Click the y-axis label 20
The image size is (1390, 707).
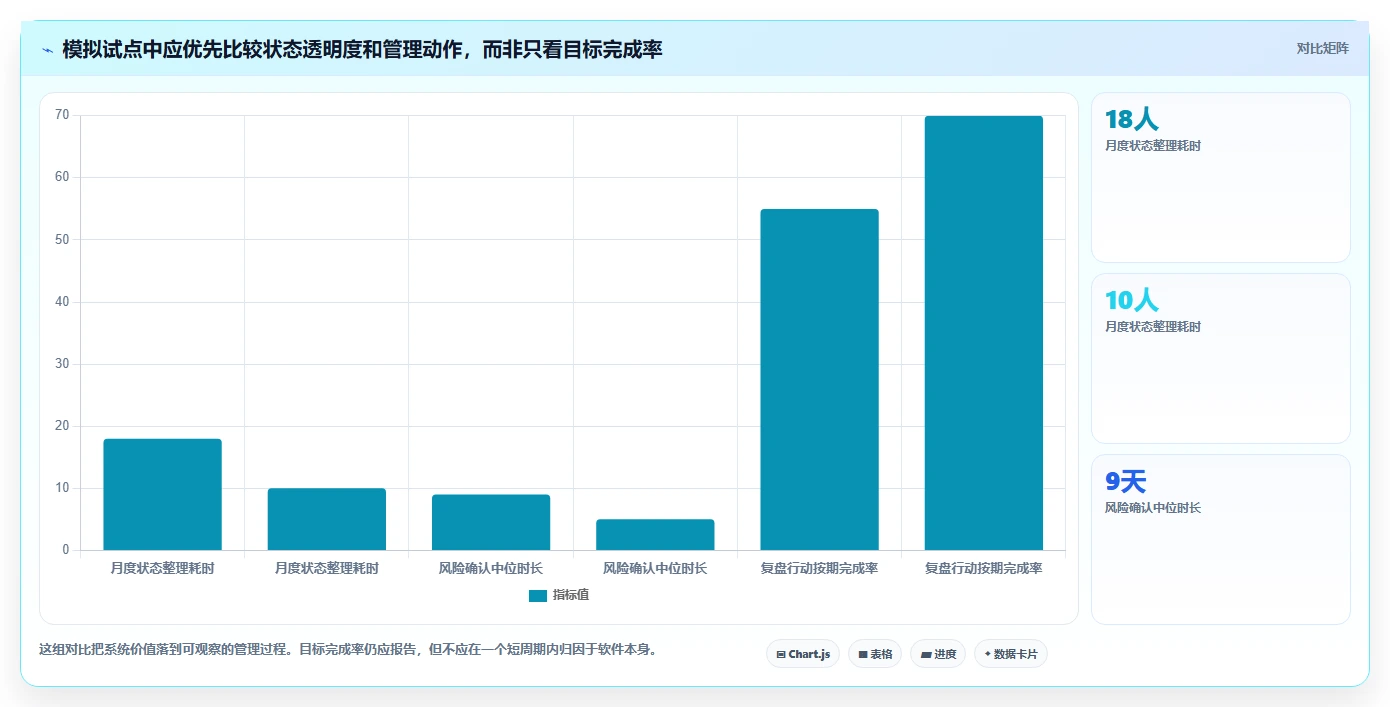pyautogui.click(x=62, y=426)
